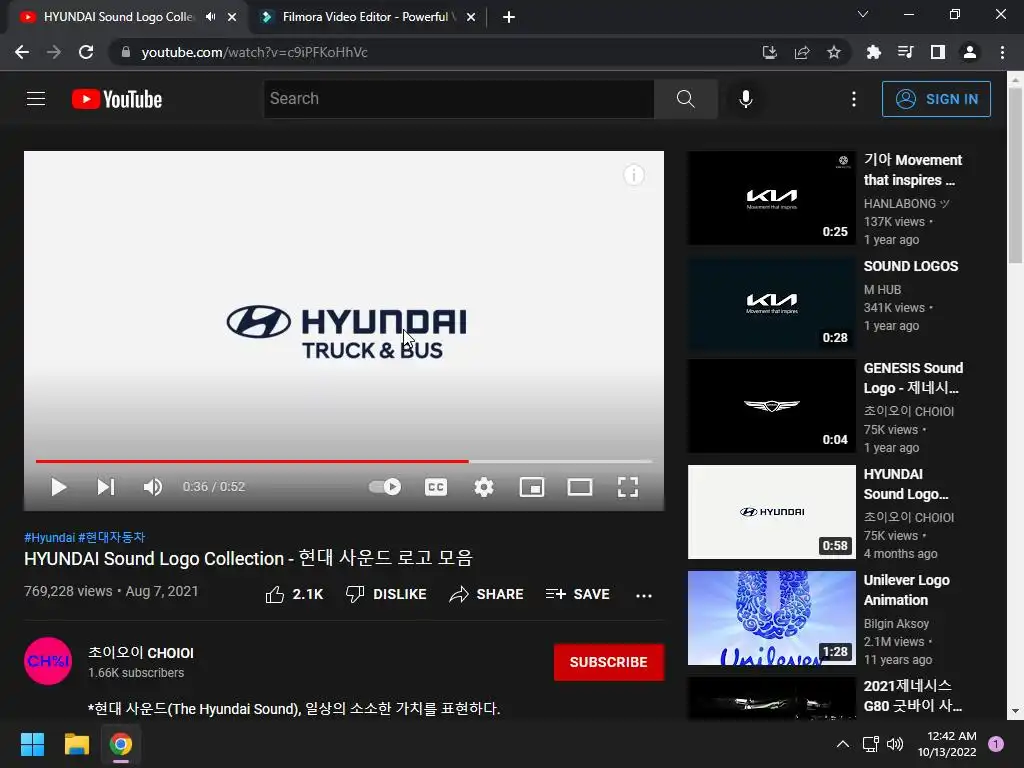Open the Chrome extensions puzzle icon

pos(873,52)
